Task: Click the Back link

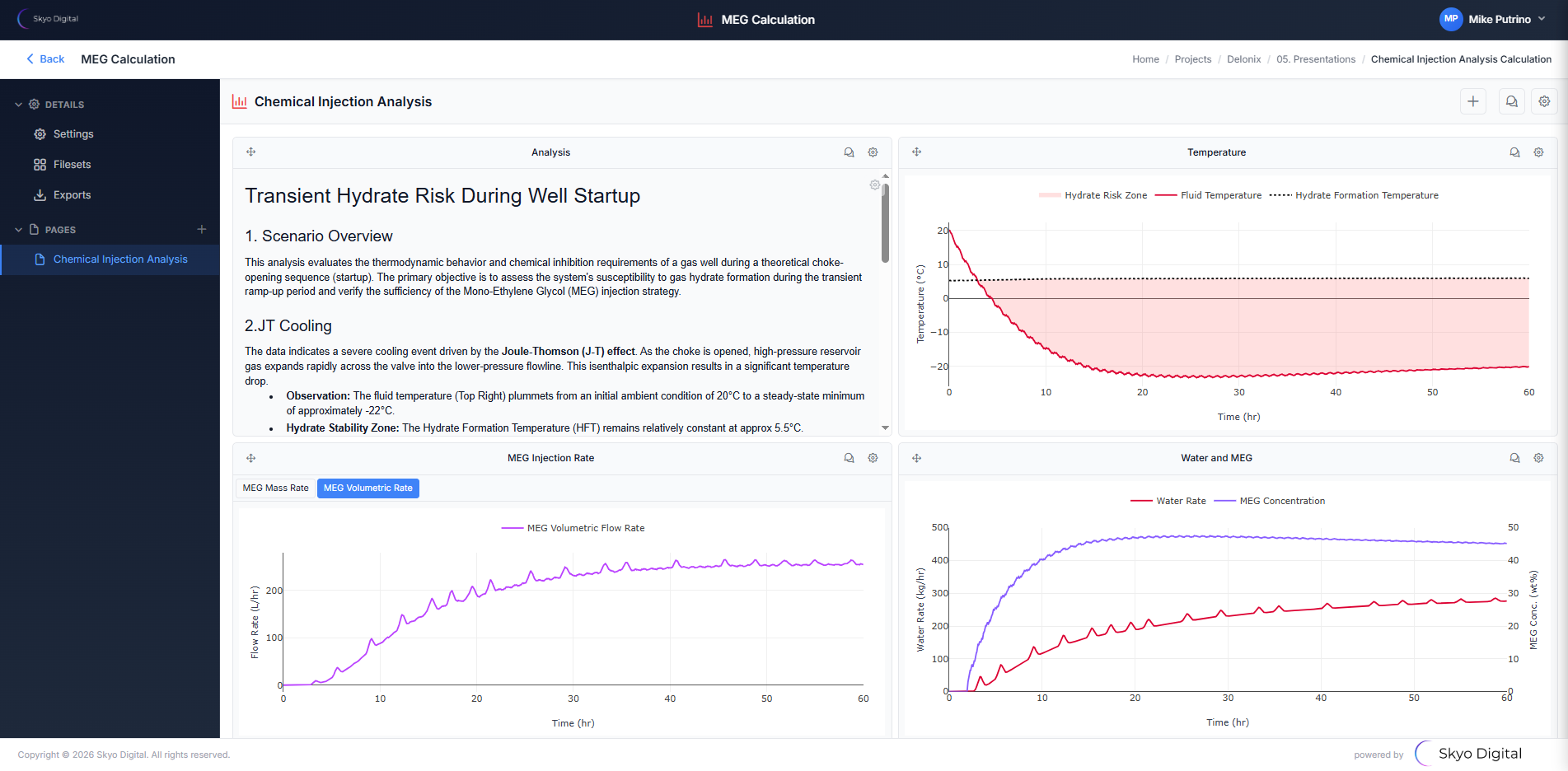Action: point(44,58)
